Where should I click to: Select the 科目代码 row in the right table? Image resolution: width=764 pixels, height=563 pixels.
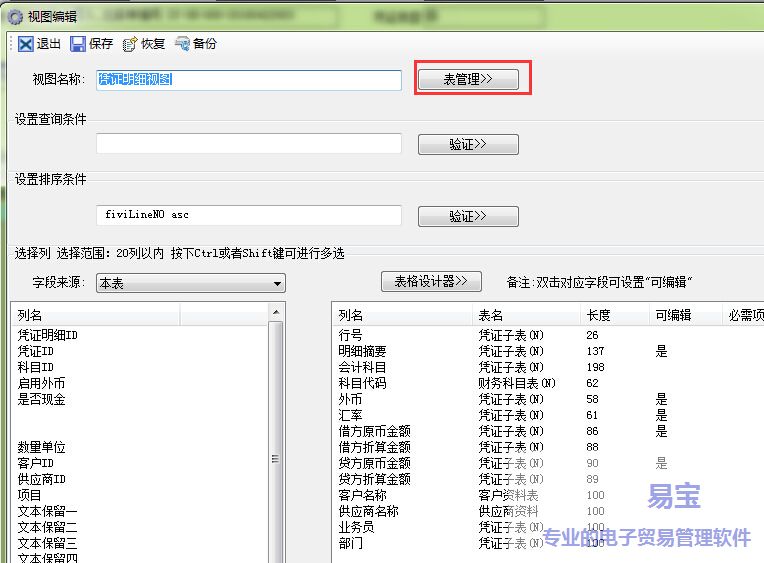tap(362, 383)
